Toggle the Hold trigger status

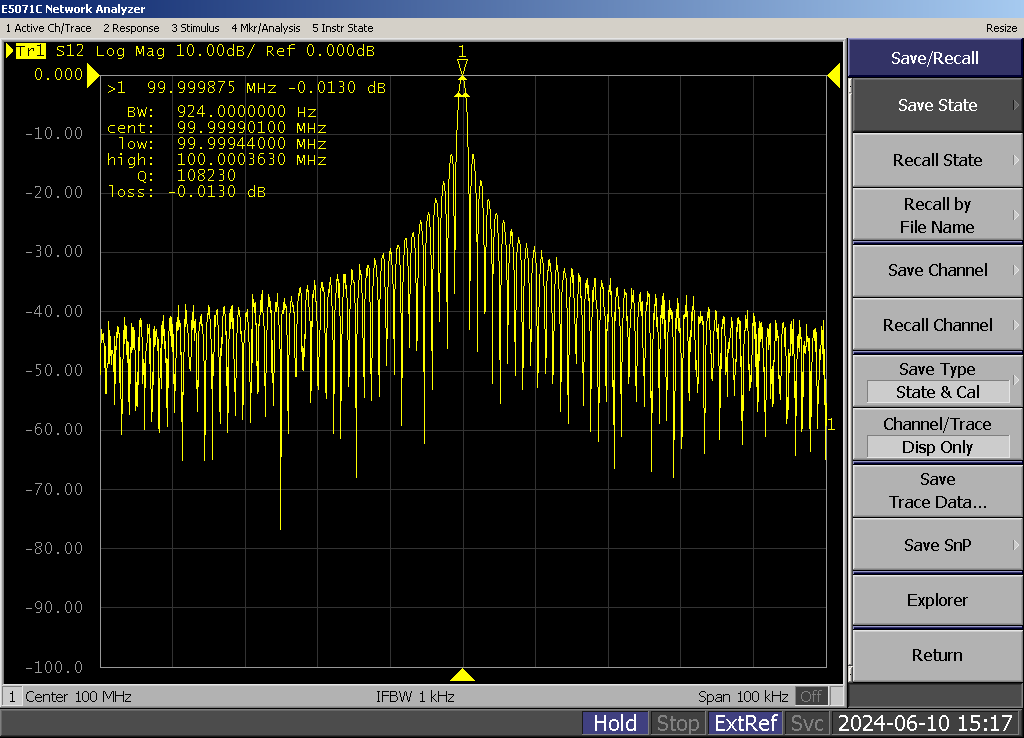tap(614, 723)
